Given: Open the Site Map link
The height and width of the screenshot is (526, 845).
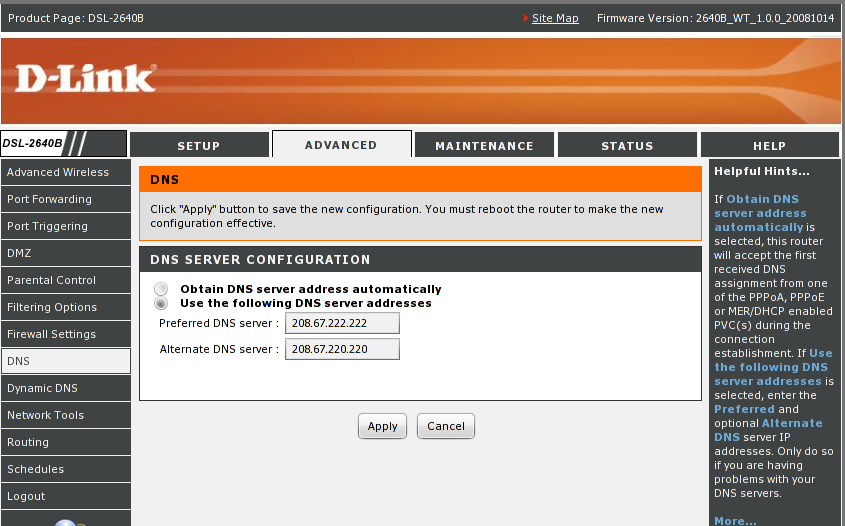Looking at the screenshot, I should [555, 18].
